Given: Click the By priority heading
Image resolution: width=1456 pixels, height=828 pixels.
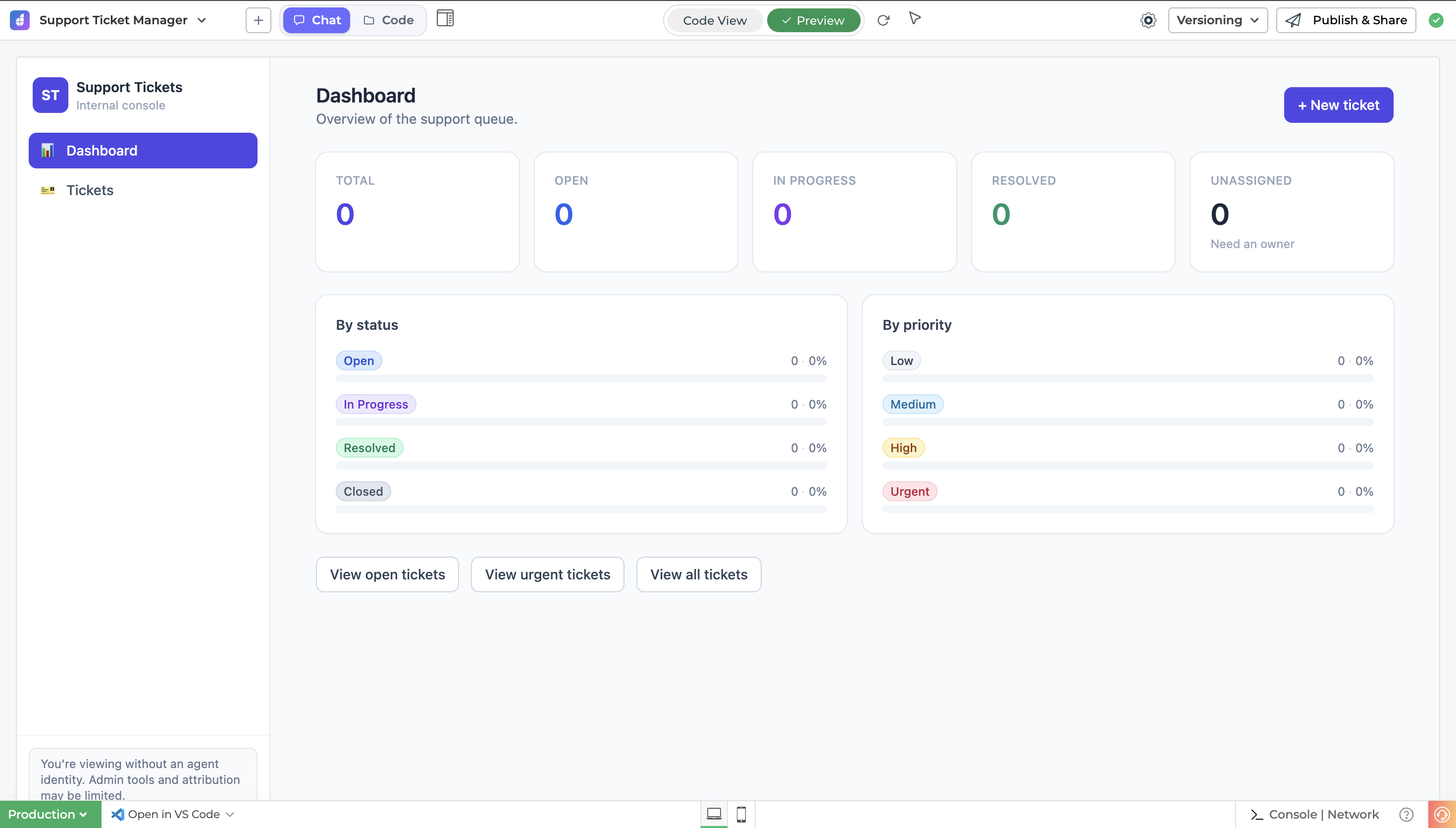Looking at the screenshot, I should point(917,325).
